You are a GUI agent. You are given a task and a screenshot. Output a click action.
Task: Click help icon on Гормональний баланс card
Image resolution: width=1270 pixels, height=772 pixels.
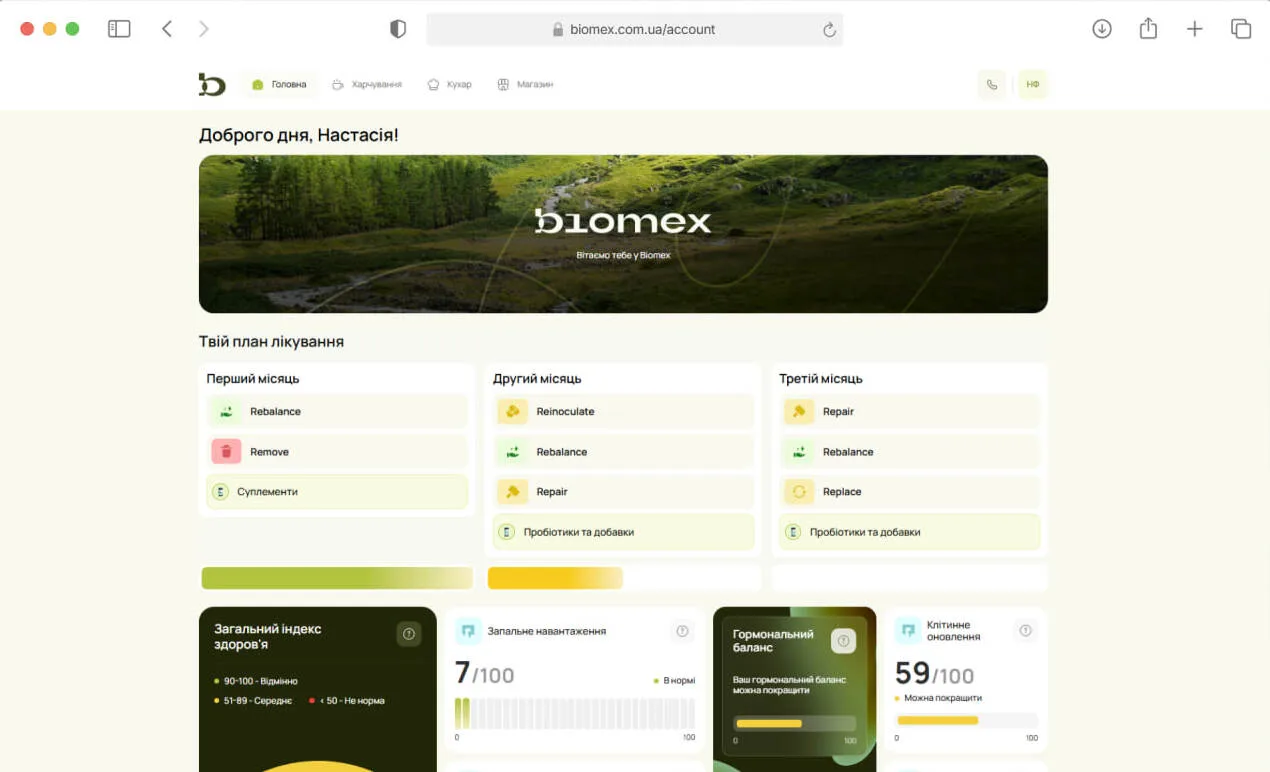point(843,641)
